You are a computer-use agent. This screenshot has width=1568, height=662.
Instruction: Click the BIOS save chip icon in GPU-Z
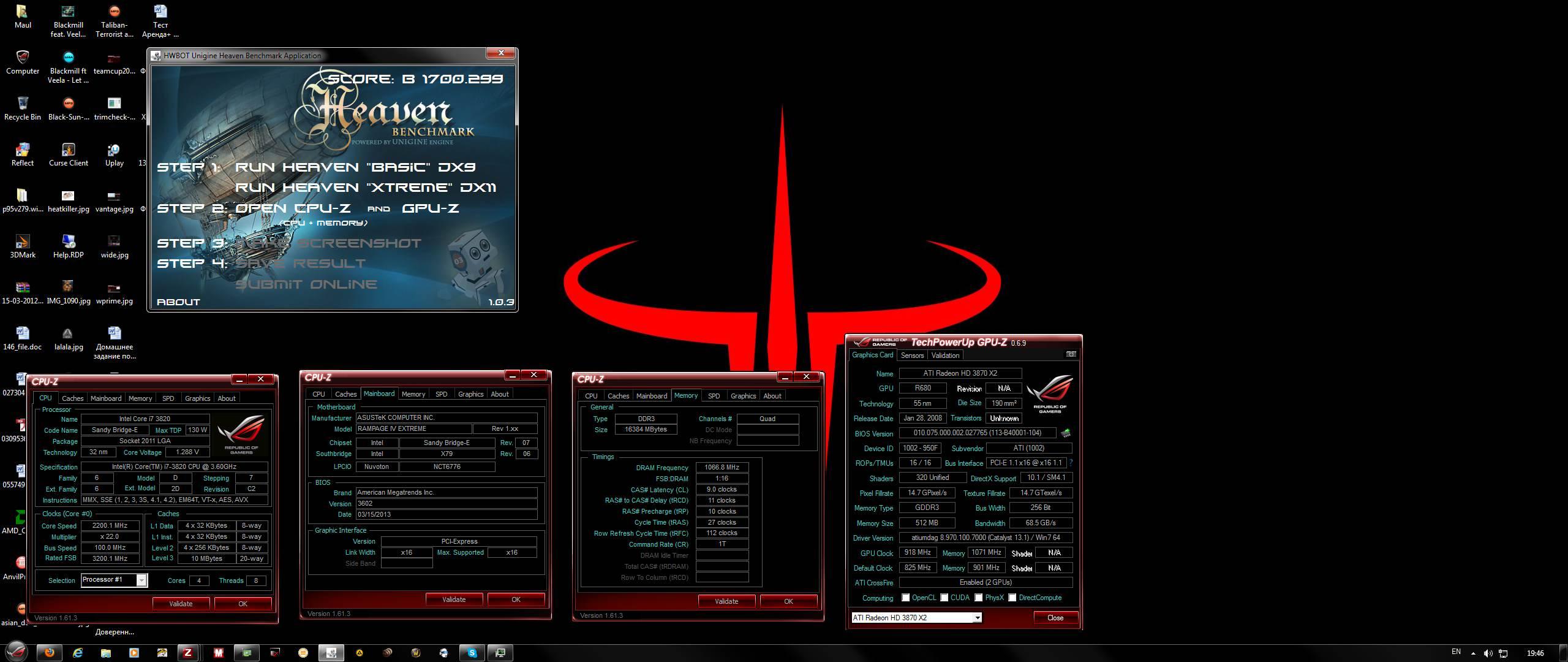[1065, 433]
